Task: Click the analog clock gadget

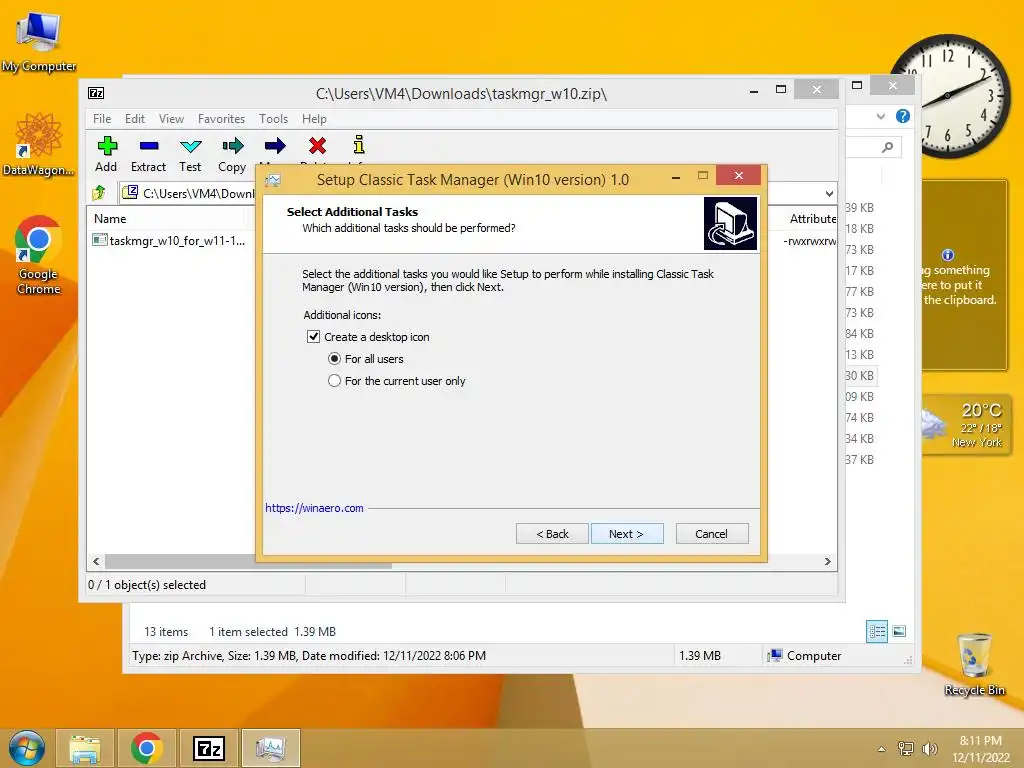Action: point(950,96)
